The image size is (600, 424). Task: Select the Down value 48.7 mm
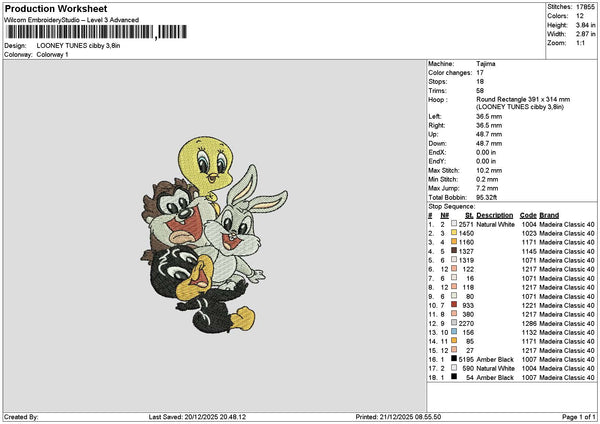pyautogui.click(x=489, y=144)
